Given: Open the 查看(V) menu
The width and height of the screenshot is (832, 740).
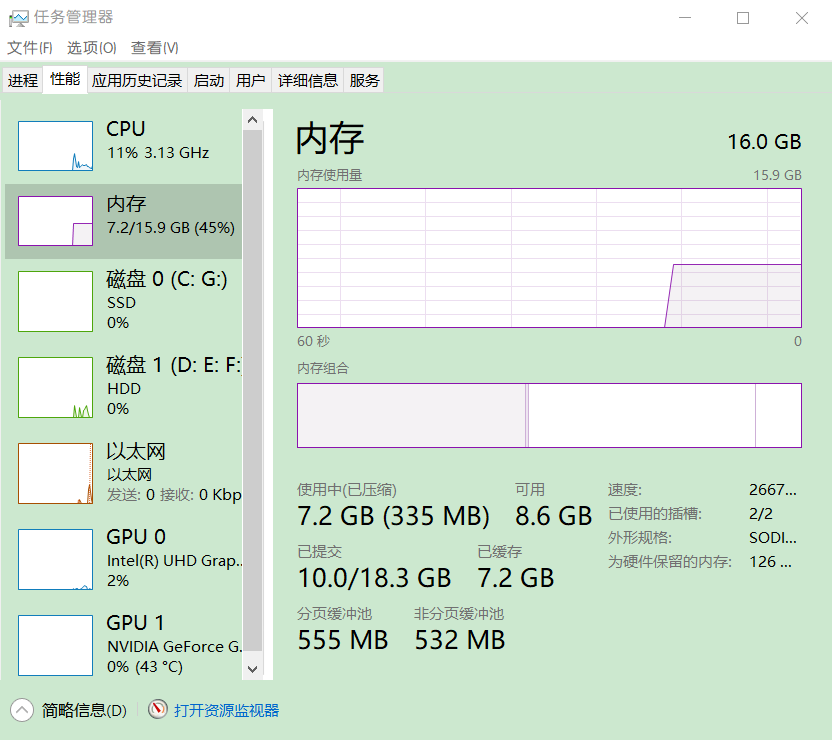Looking at the screenshot, I should tap(154, 48).
